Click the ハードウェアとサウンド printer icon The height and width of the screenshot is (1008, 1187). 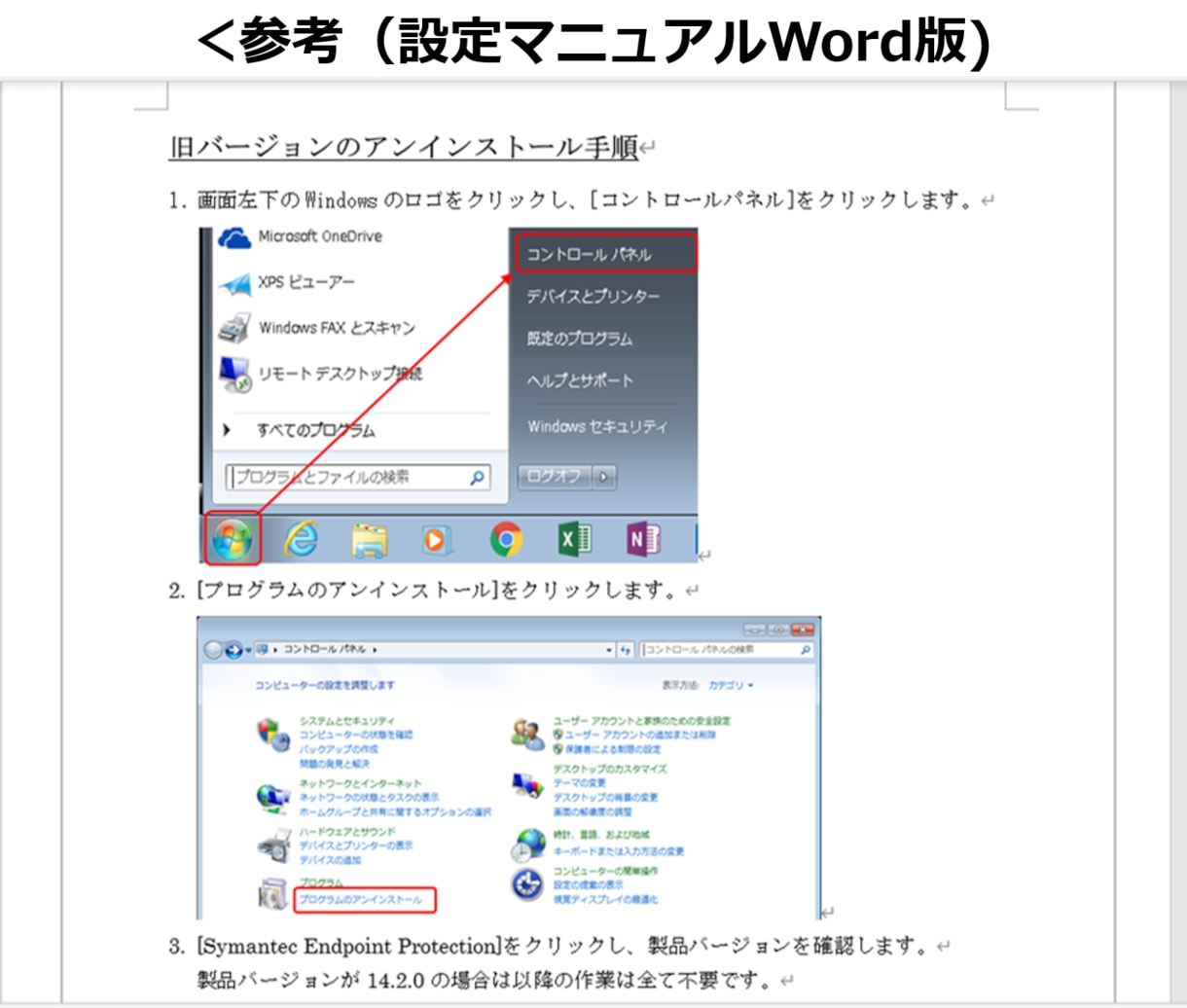272,846
